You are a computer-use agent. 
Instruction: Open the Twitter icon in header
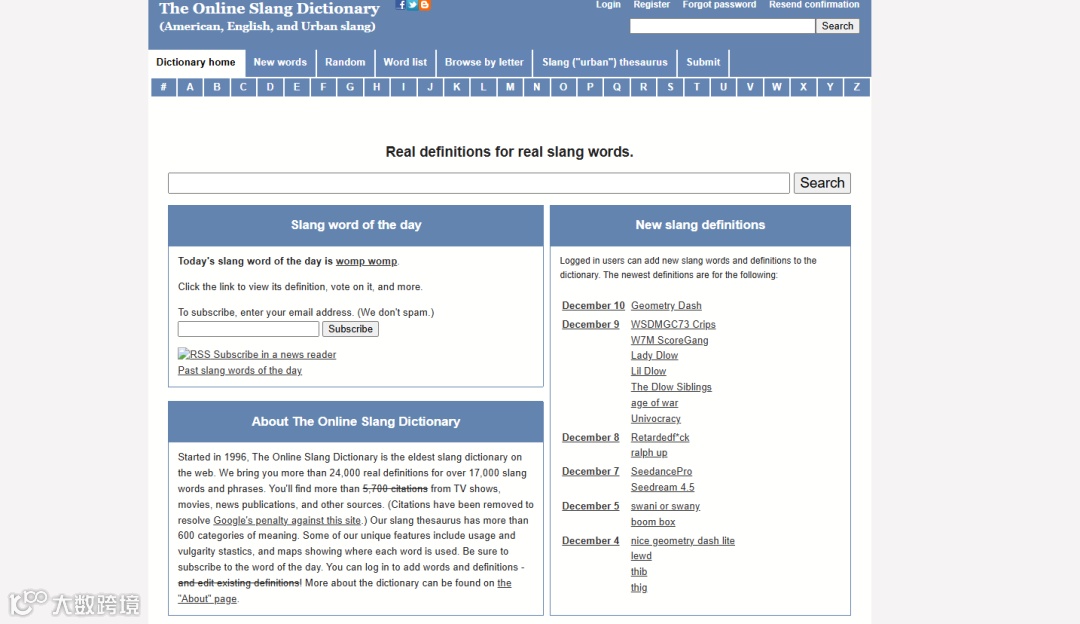[413, 5]
